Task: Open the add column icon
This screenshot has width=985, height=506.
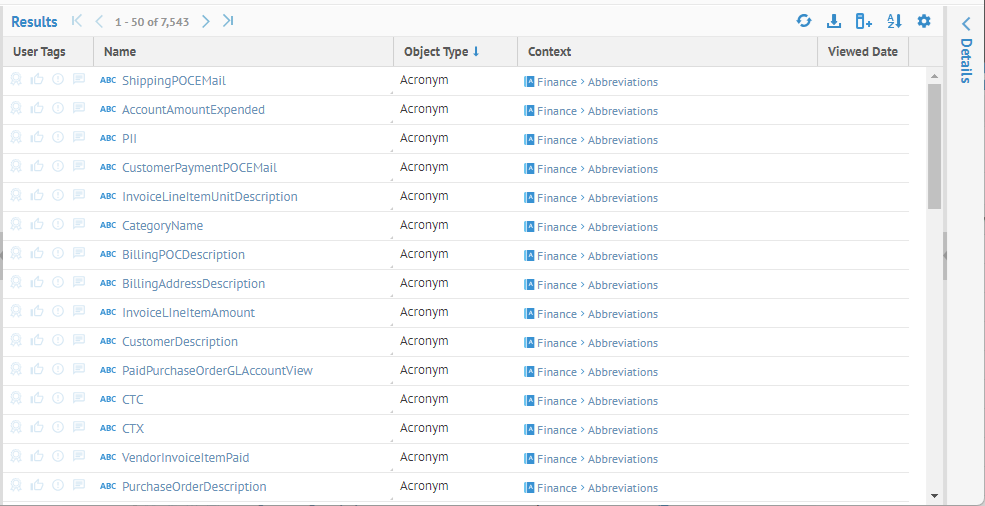Action: pos(864,21)
